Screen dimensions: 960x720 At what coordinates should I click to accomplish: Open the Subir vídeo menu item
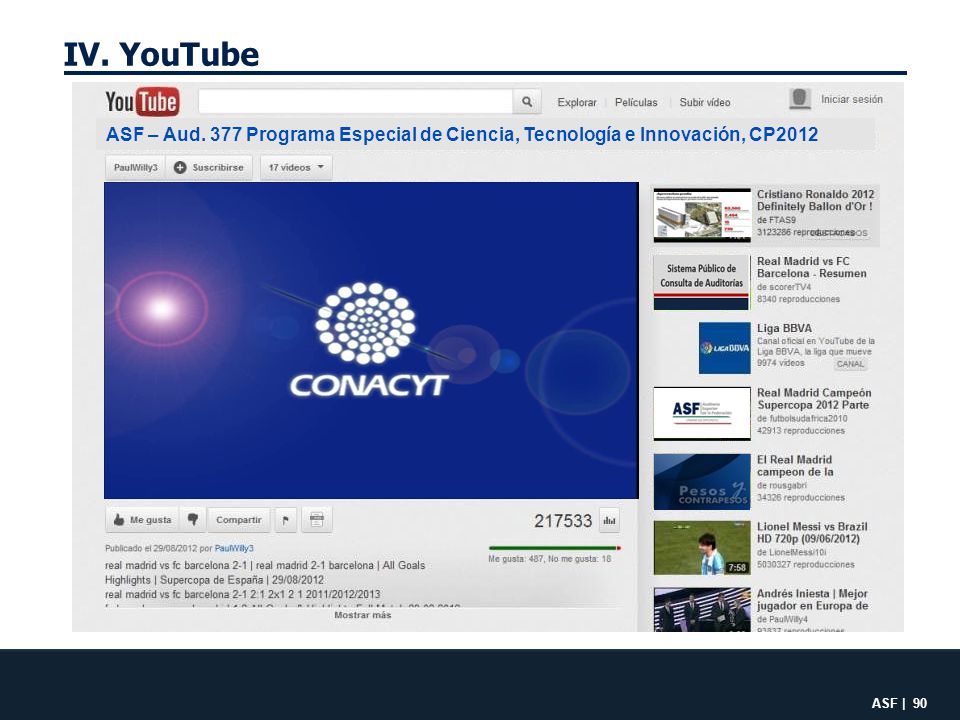coord(705,102)
